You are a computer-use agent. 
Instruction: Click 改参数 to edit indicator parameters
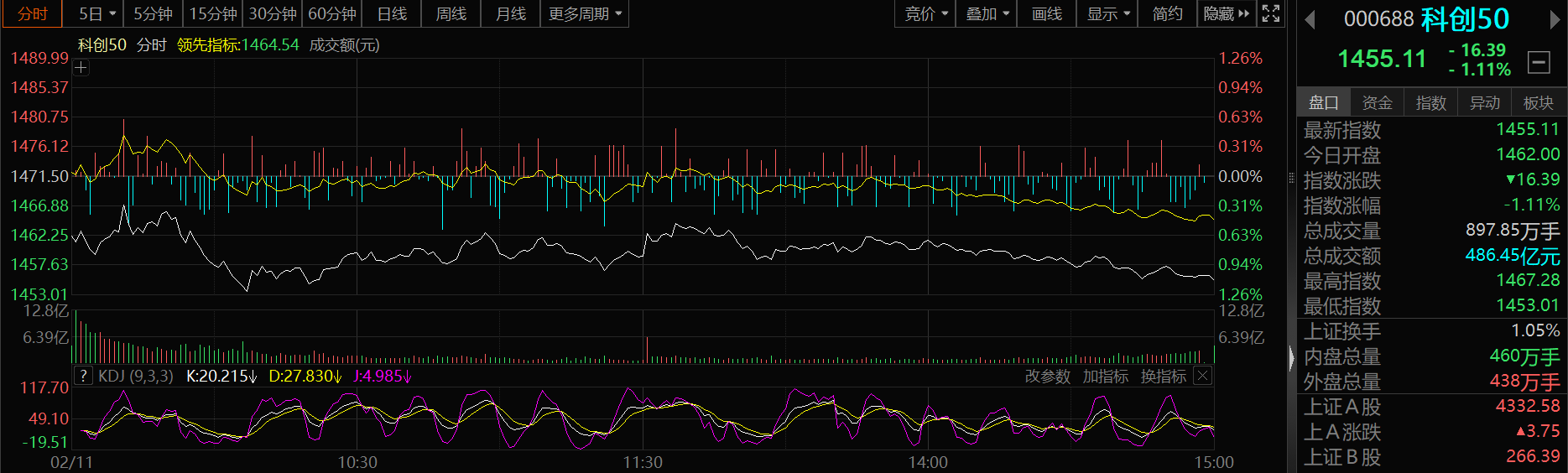[1047, 377]
